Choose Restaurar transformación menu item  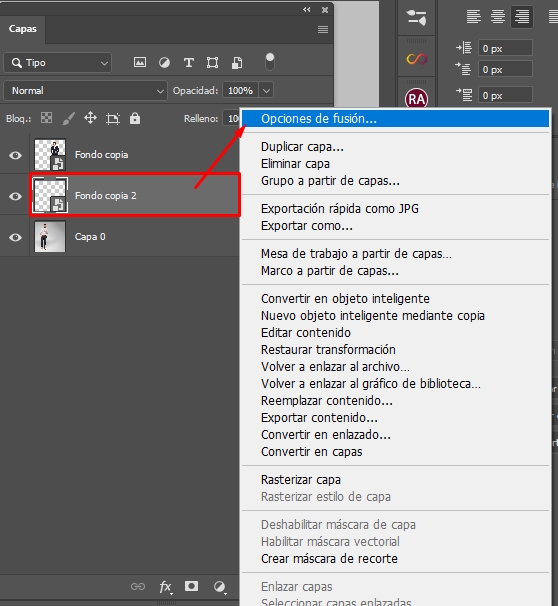(396, 350)
